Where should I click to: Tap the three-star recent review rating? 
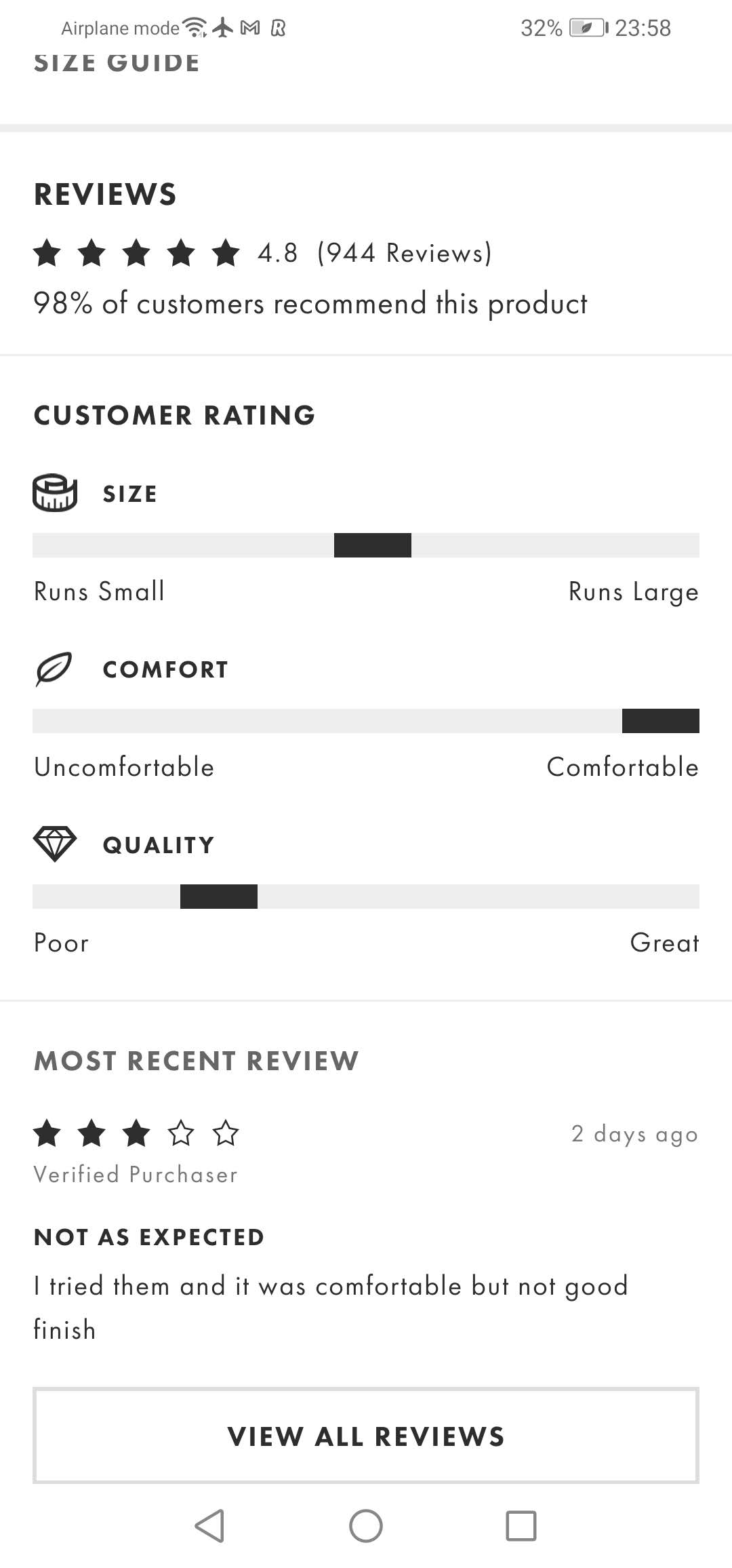tap(136, 1133)
